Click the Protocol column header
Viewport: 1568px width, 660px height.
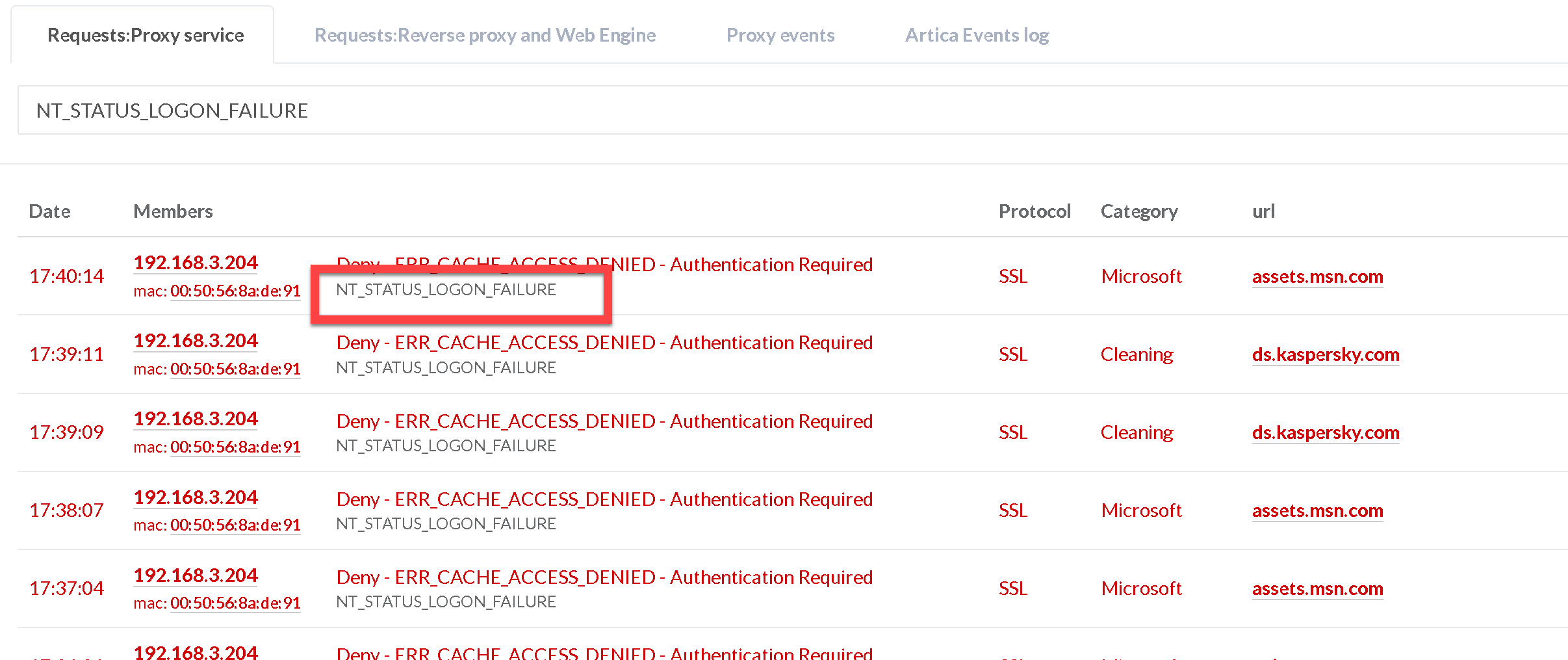point(1034,211)
